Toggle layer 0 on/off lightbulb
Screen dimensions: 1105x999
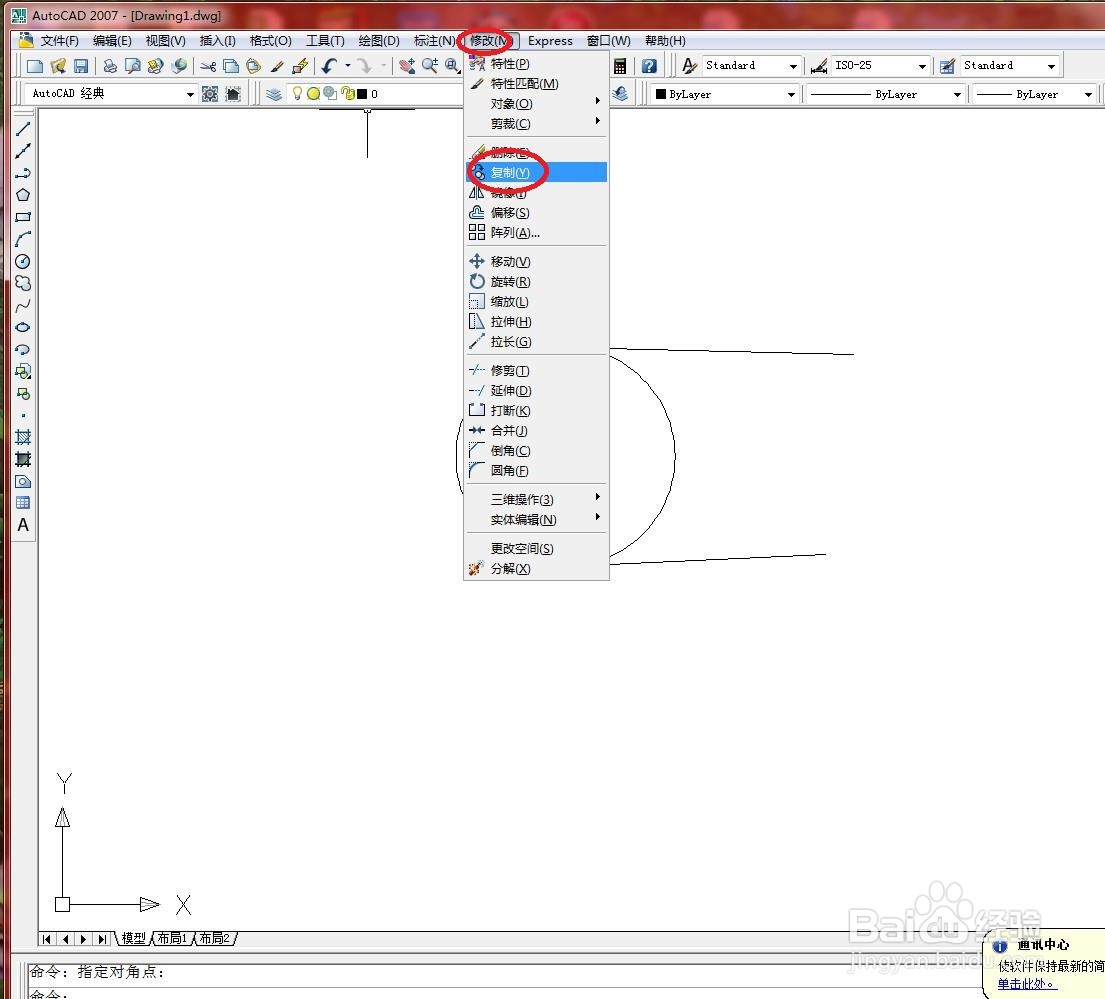pyautogui.click(x=297, y=93)
